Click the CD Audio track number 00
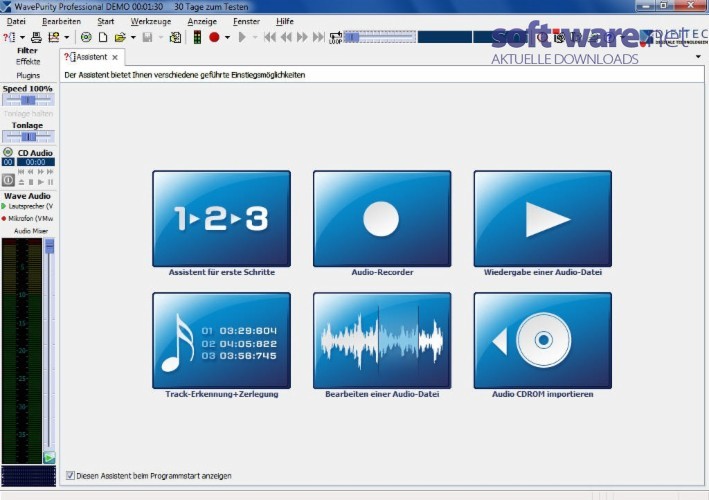The height and width of the screenshot is (500, 709). [8, 162]
